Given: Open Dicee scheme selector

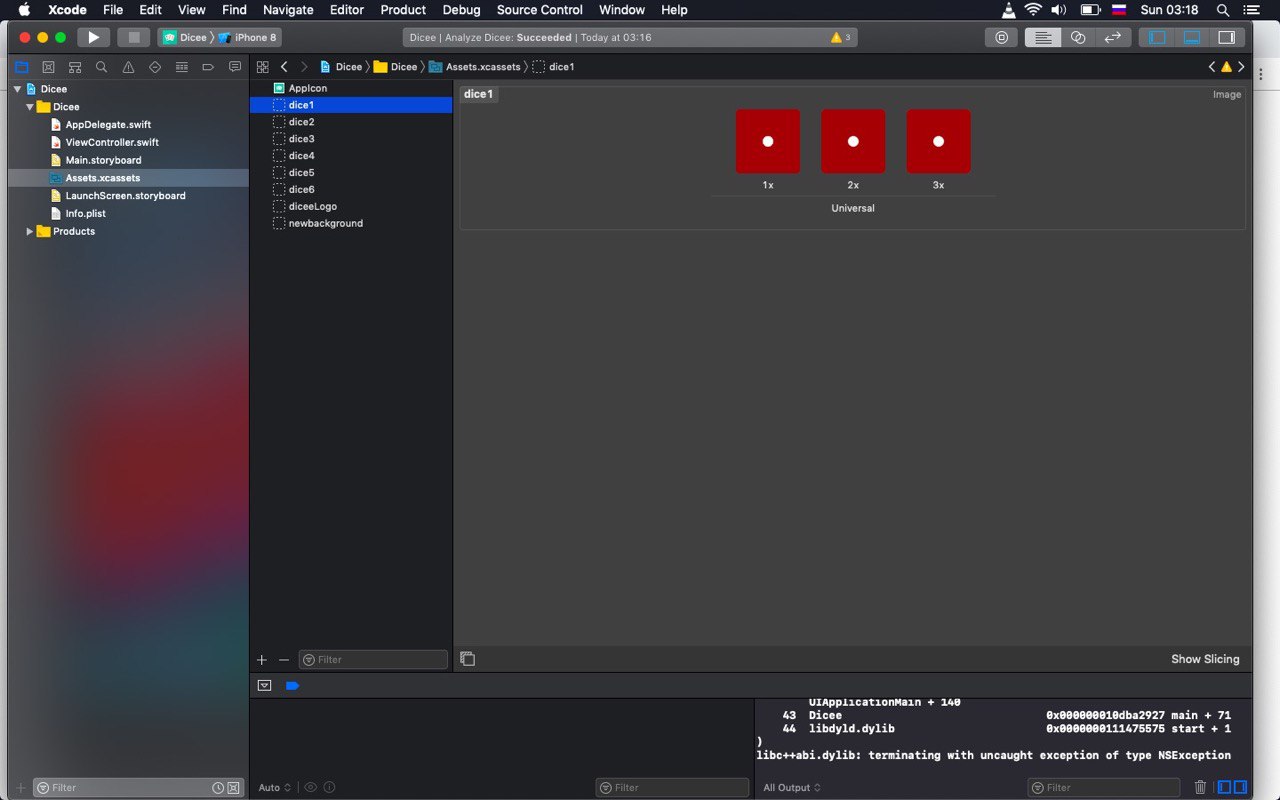Looking at the screenshot, I should 185,37.
